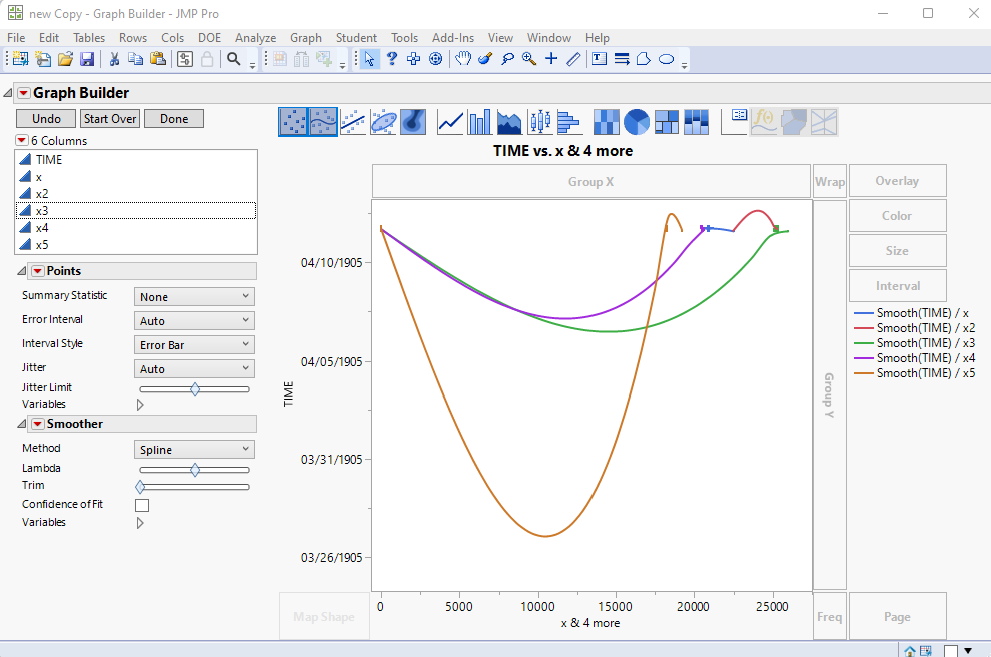Toggle the Confidence of Fit checkbox
The height and width of the screenshot is (657, 991).
coord(142,505)
